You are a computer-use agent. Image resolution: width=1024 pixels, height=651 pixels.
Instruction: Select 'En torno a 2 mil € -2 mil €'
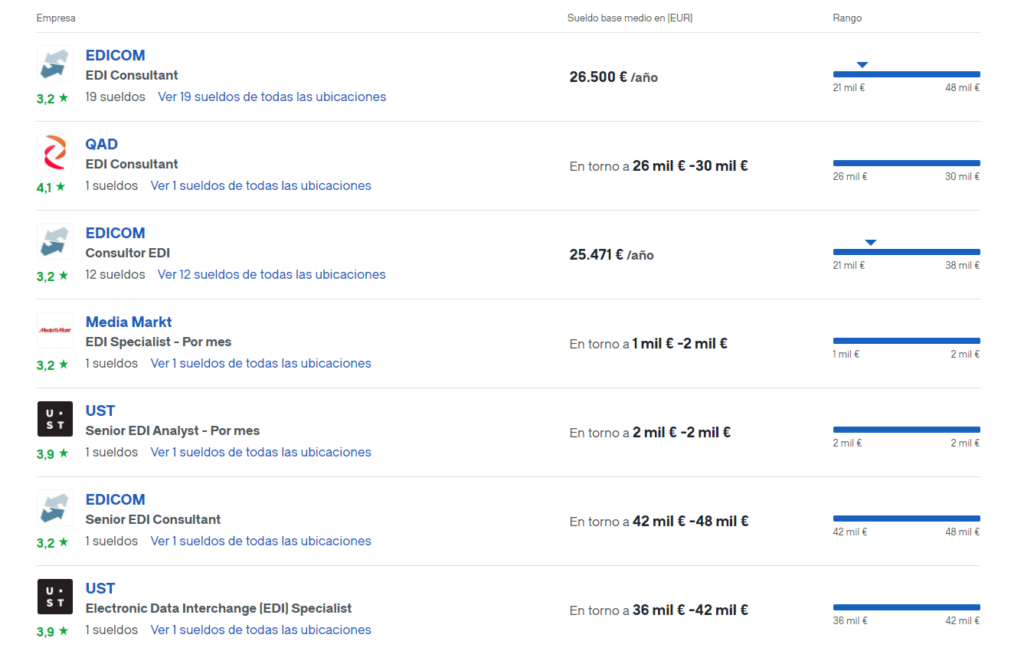[x=650, y=432]
